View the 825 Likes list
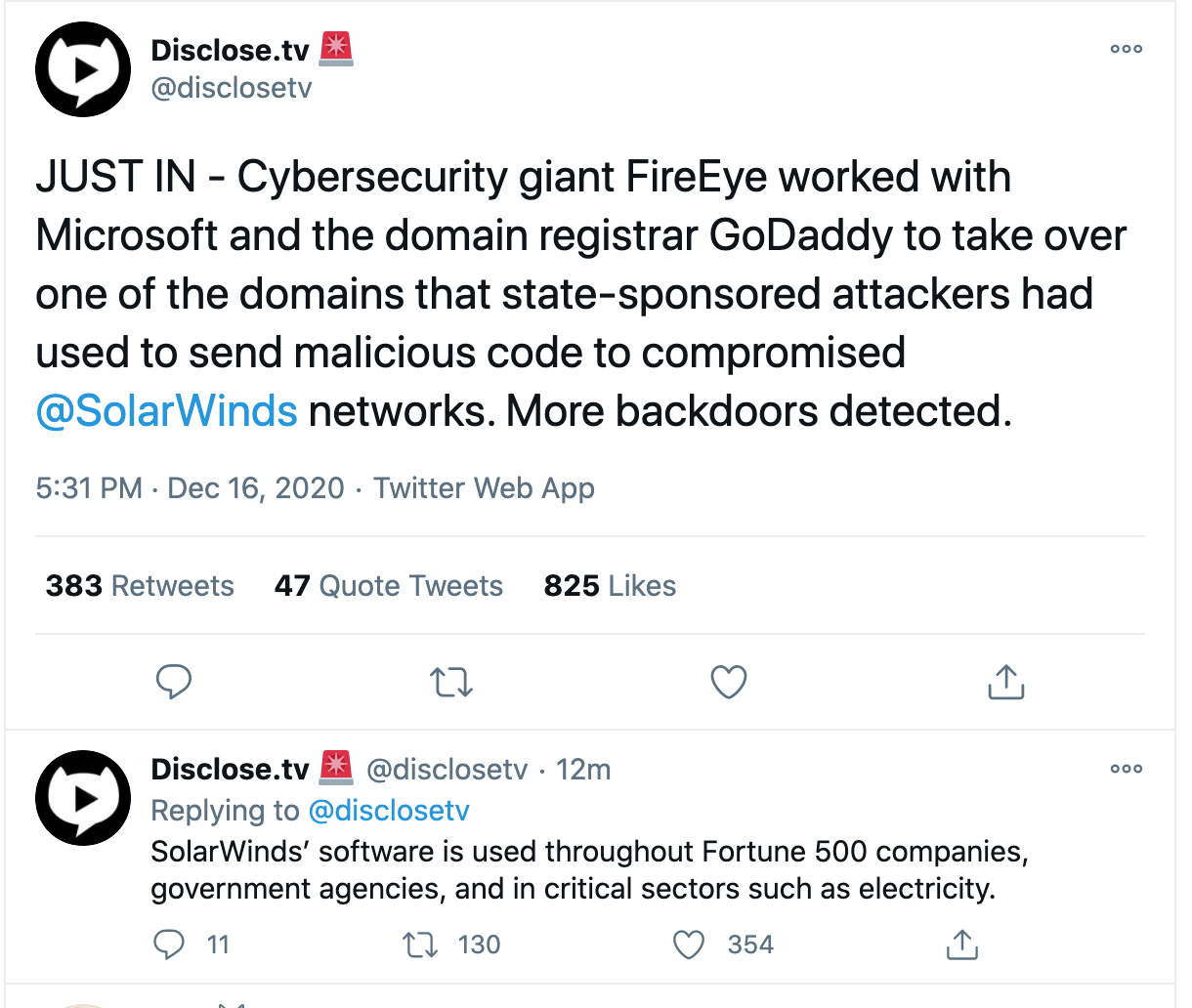Viewport: 1192px width, 1008px height. click(x=610, y=586)
